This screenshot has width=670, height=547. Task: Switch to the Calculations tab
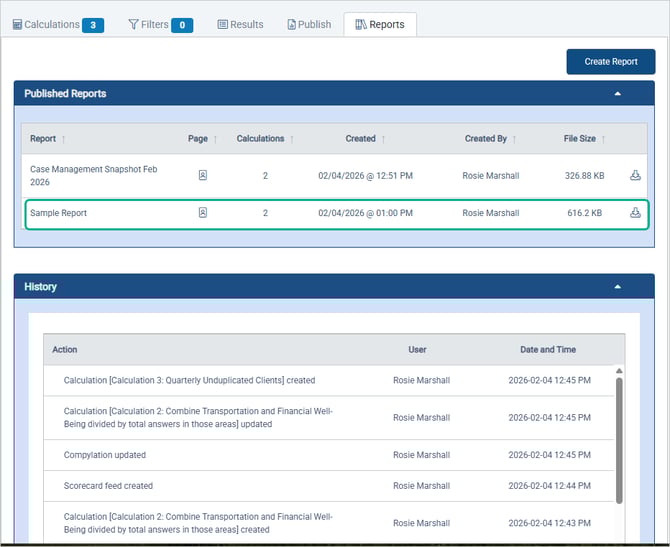tap(58, 25)
